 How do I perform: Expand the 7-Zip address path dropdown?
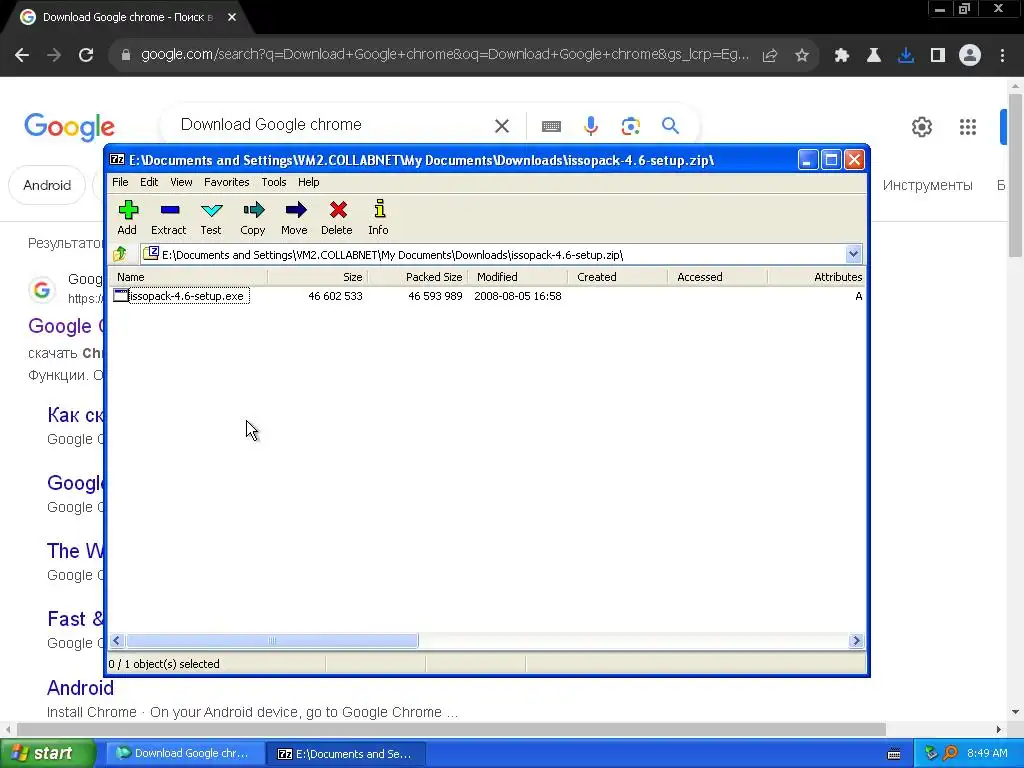point(853,254)
